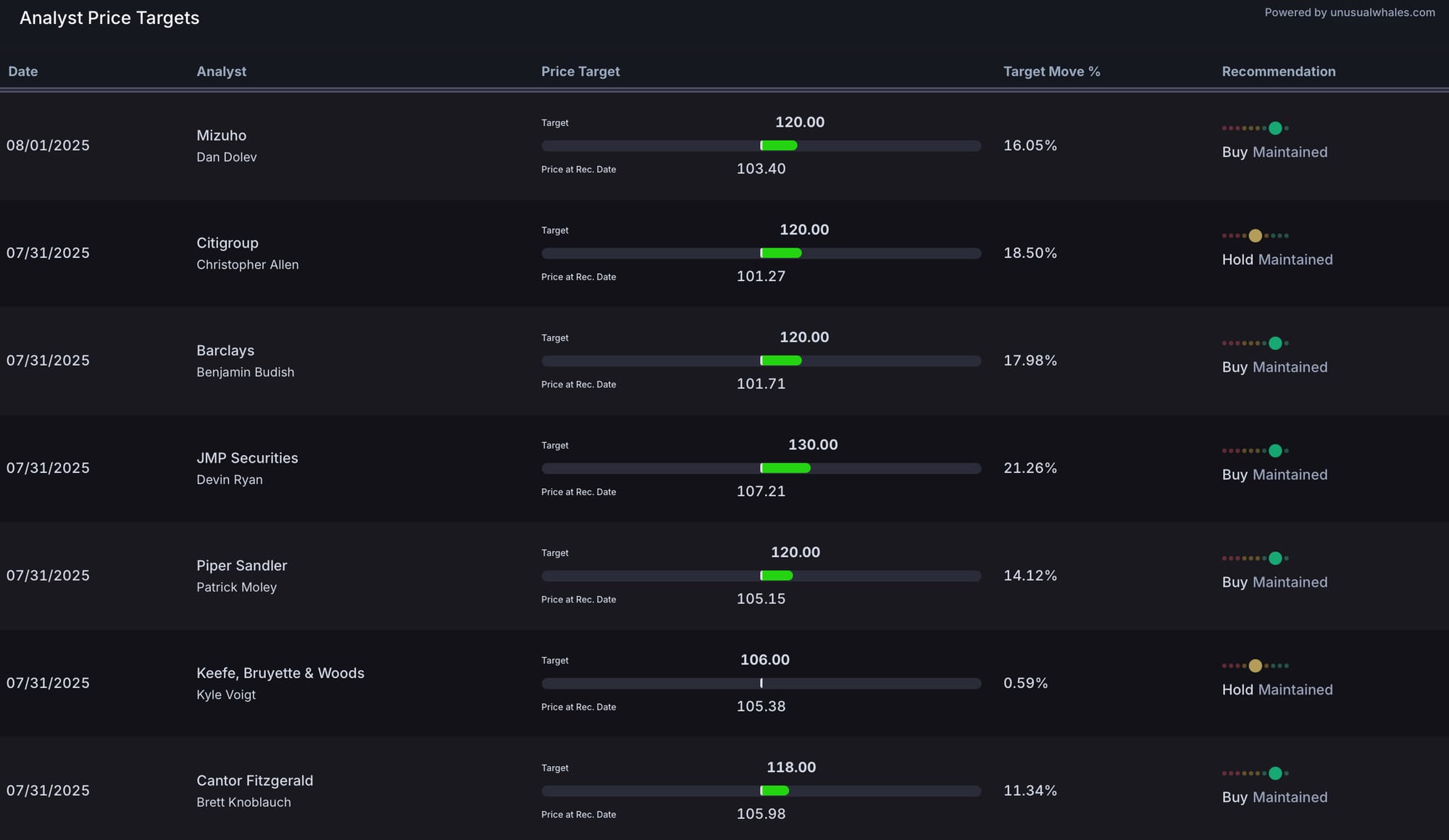
Task: Click the JMP Securities rating dots indicator
Action: 1255,450
